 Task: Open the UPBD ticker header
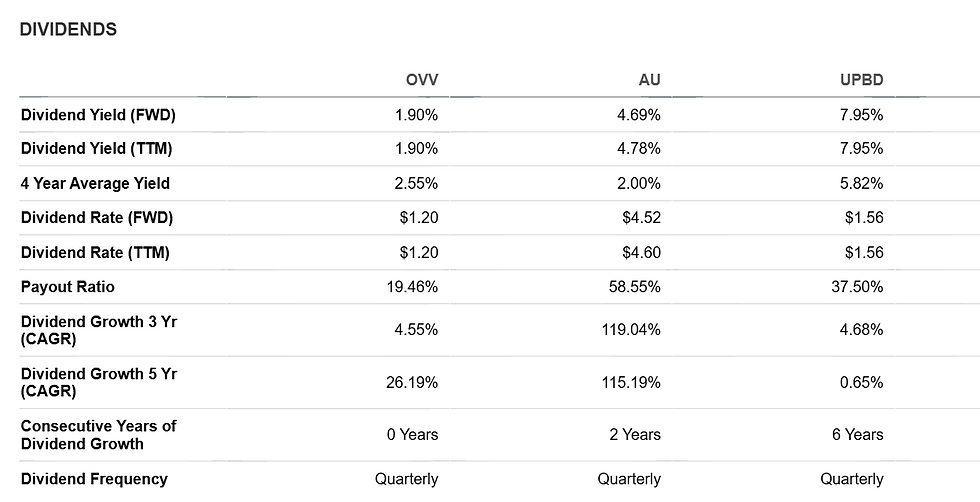(x=862, y=80)
